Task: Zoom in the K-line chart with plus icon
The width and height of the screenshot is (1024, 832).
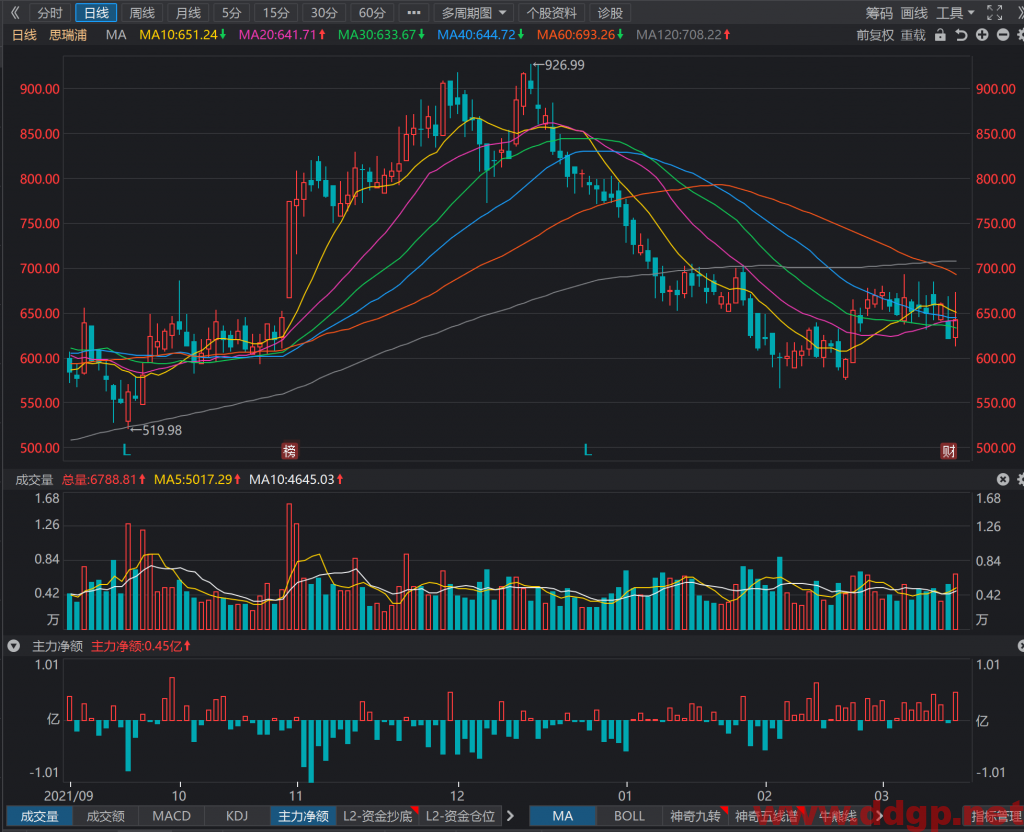Action: (x=982, y=35)
